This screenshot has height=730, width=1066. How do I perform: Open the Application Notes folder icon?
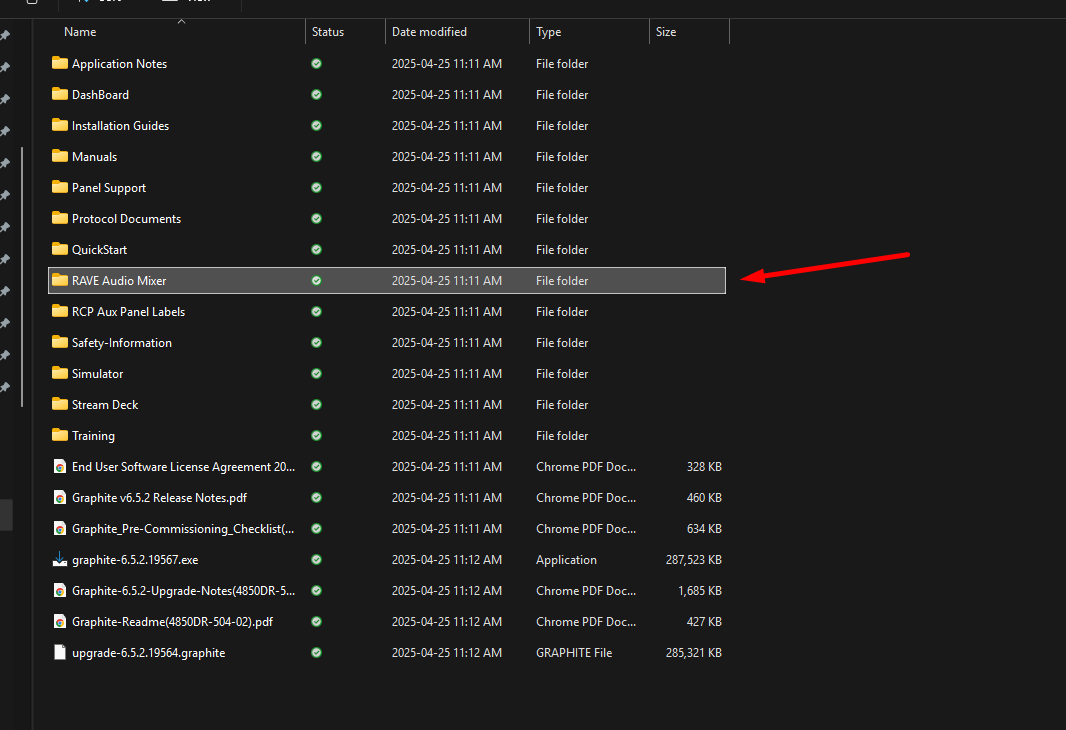click(x=60, y=63)
